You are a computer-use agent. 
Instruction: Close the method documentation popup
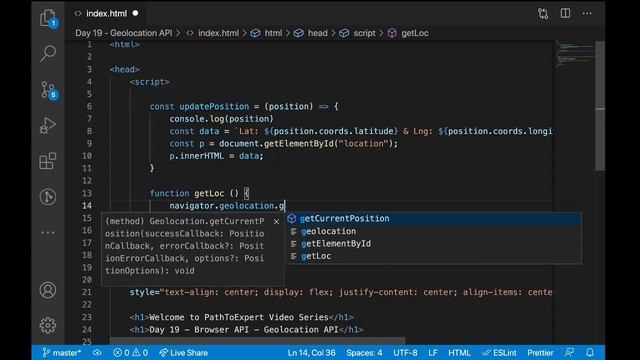click(276, 222)
